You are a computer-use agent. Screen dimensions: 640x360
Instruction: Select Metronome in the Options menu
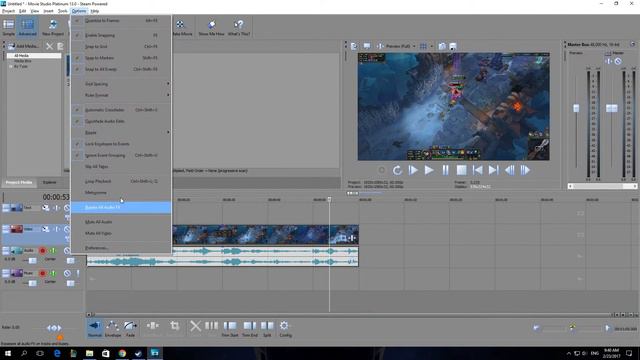[x=121, y=193]
